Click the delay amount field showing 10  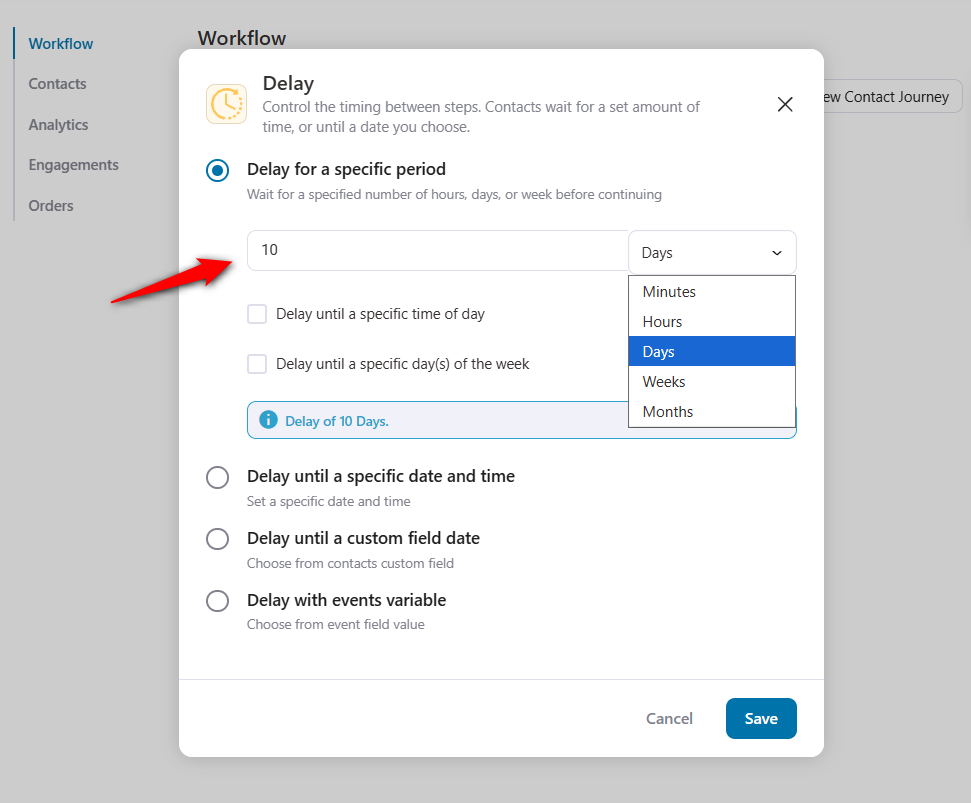438,250
